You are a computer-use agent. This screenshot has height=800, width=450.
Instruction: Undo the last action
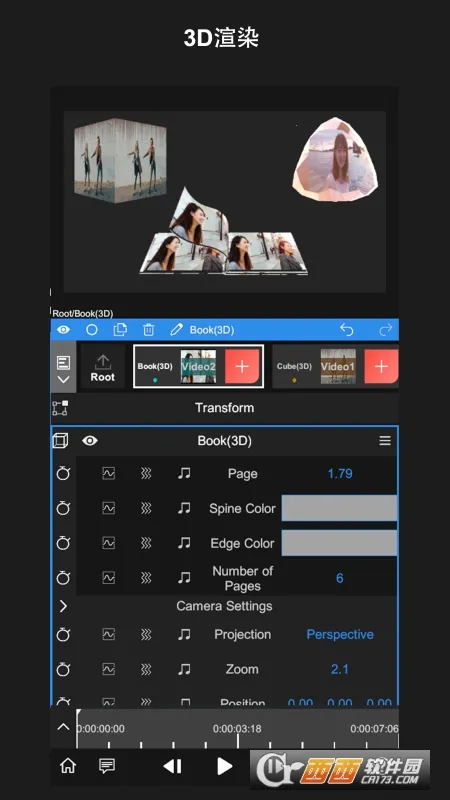coord(346,330)
